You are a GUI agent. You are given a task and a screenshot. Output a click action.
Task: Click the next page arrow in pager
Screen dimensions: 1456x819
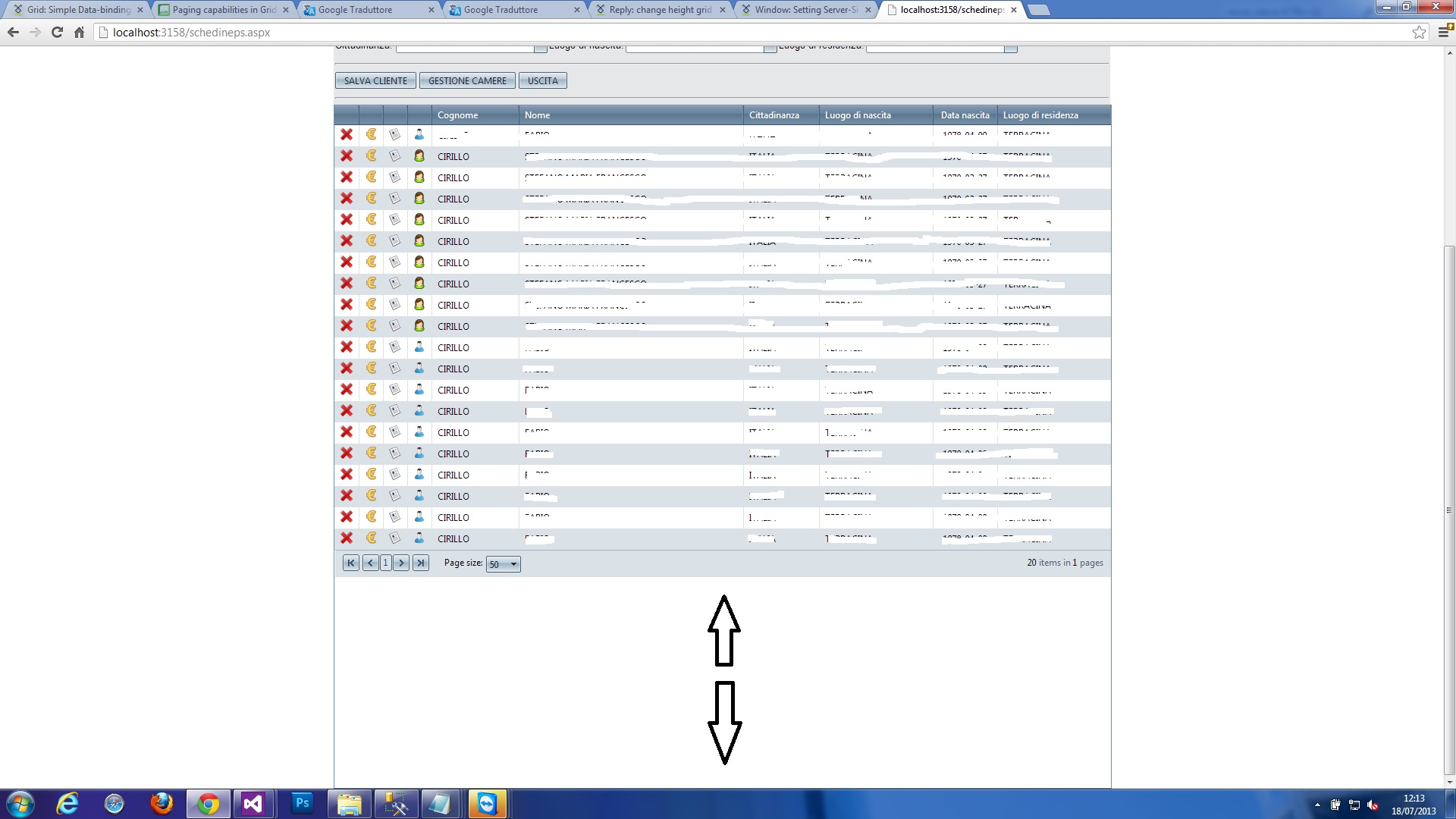pyautogui.click(x=402, y=563)
